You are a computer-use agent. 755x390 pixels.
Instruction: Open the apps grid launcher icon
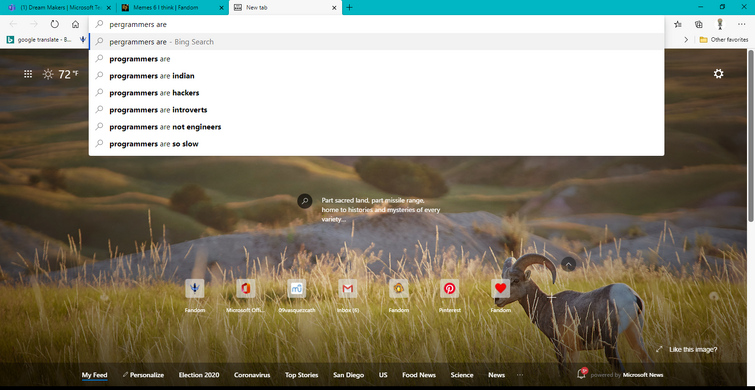pyautogui.click(x=28, y=74)
